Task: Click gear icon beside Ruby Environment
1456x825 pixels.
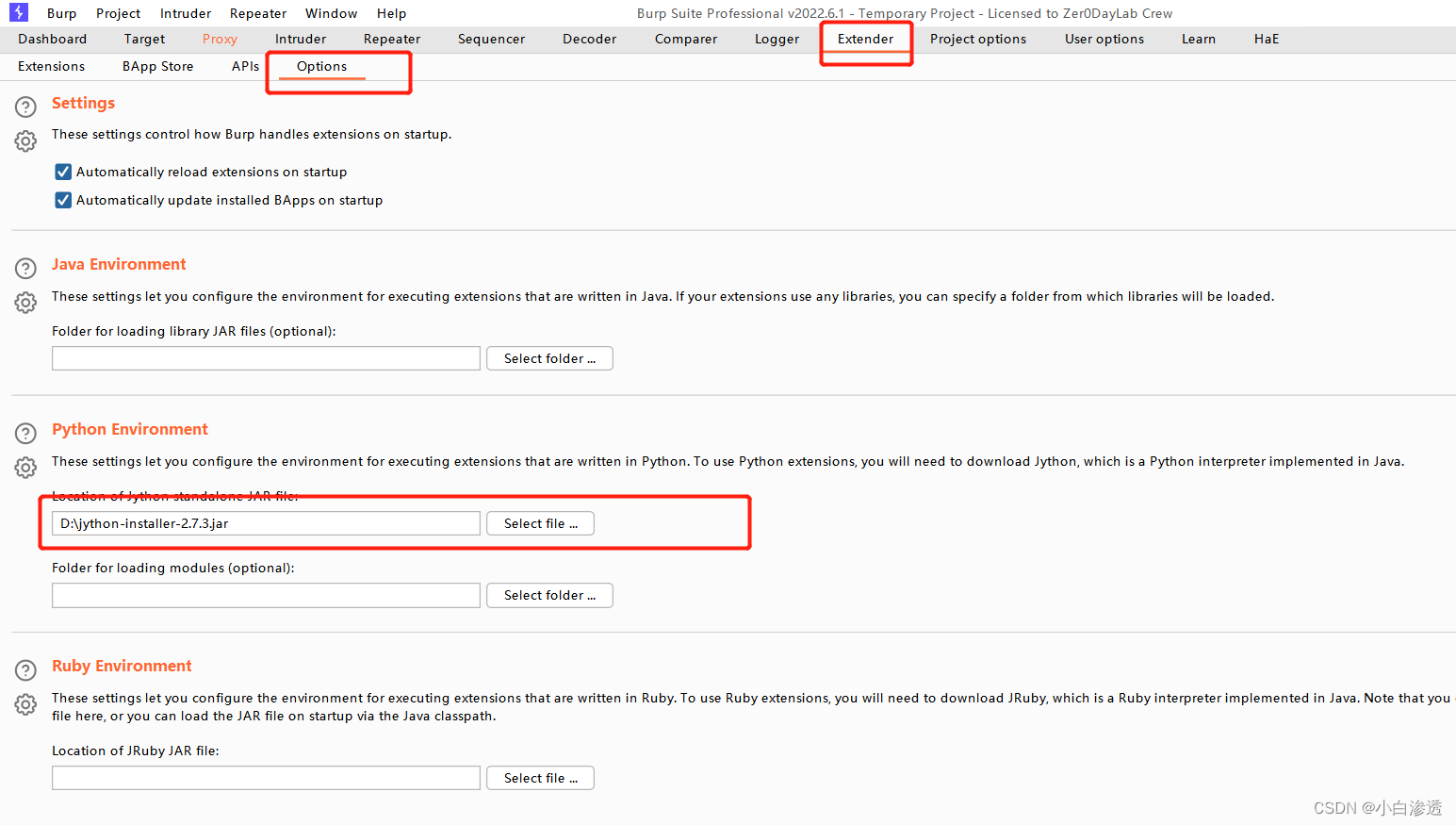Action: pos(25,704)
